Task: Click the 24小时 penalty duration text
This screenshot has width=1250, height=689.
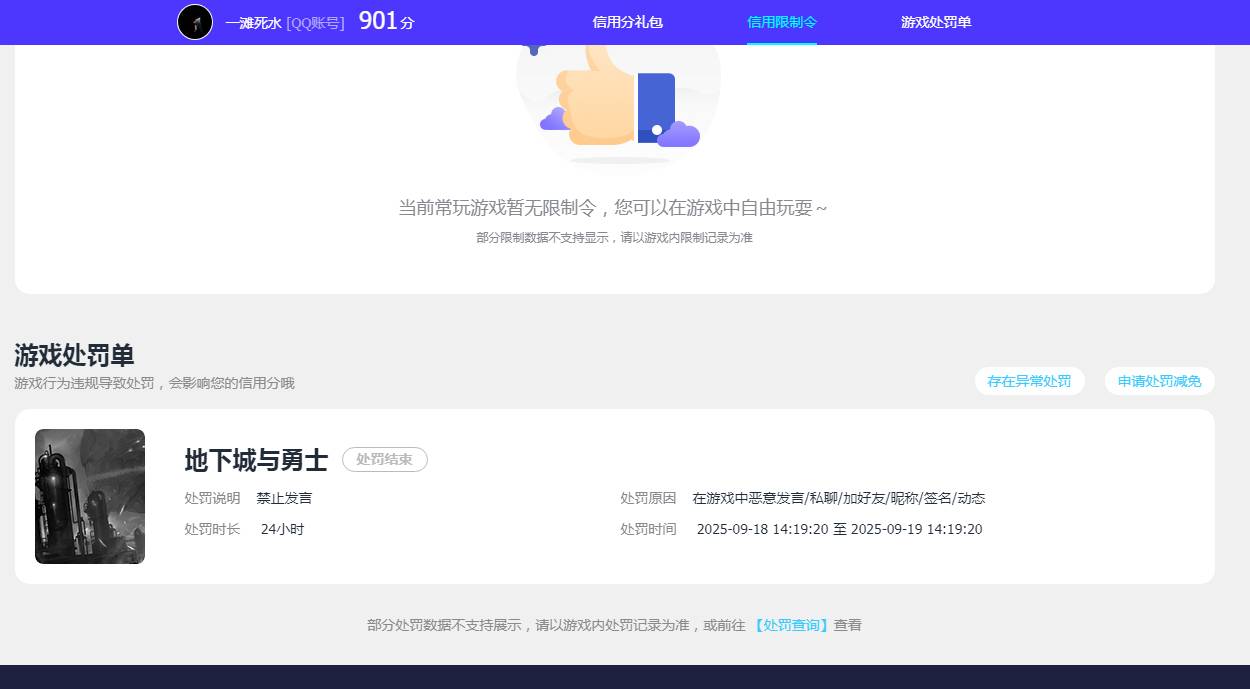Action: tap(282, 529)
